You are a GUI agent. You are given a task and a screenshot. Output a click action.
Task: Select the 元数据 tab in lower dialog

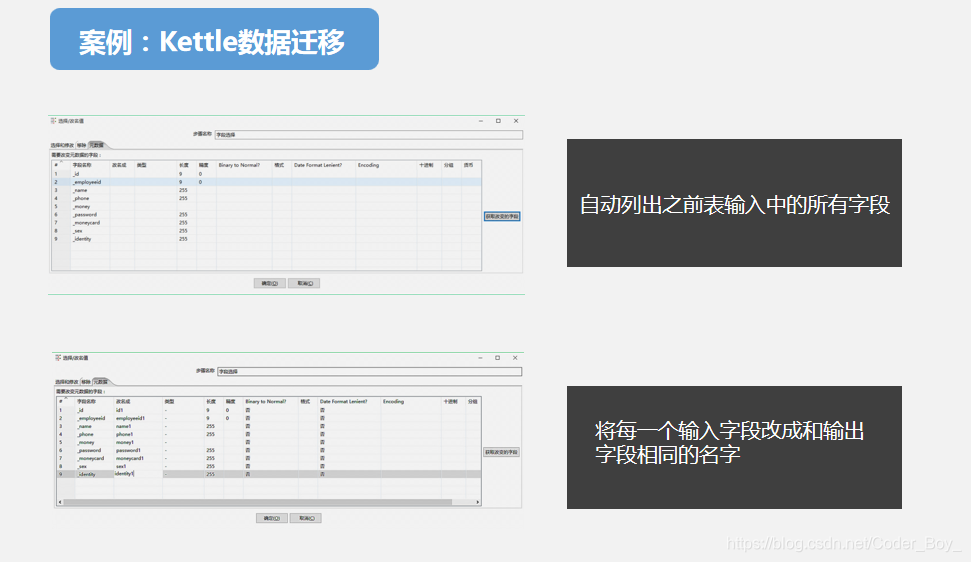101,382
